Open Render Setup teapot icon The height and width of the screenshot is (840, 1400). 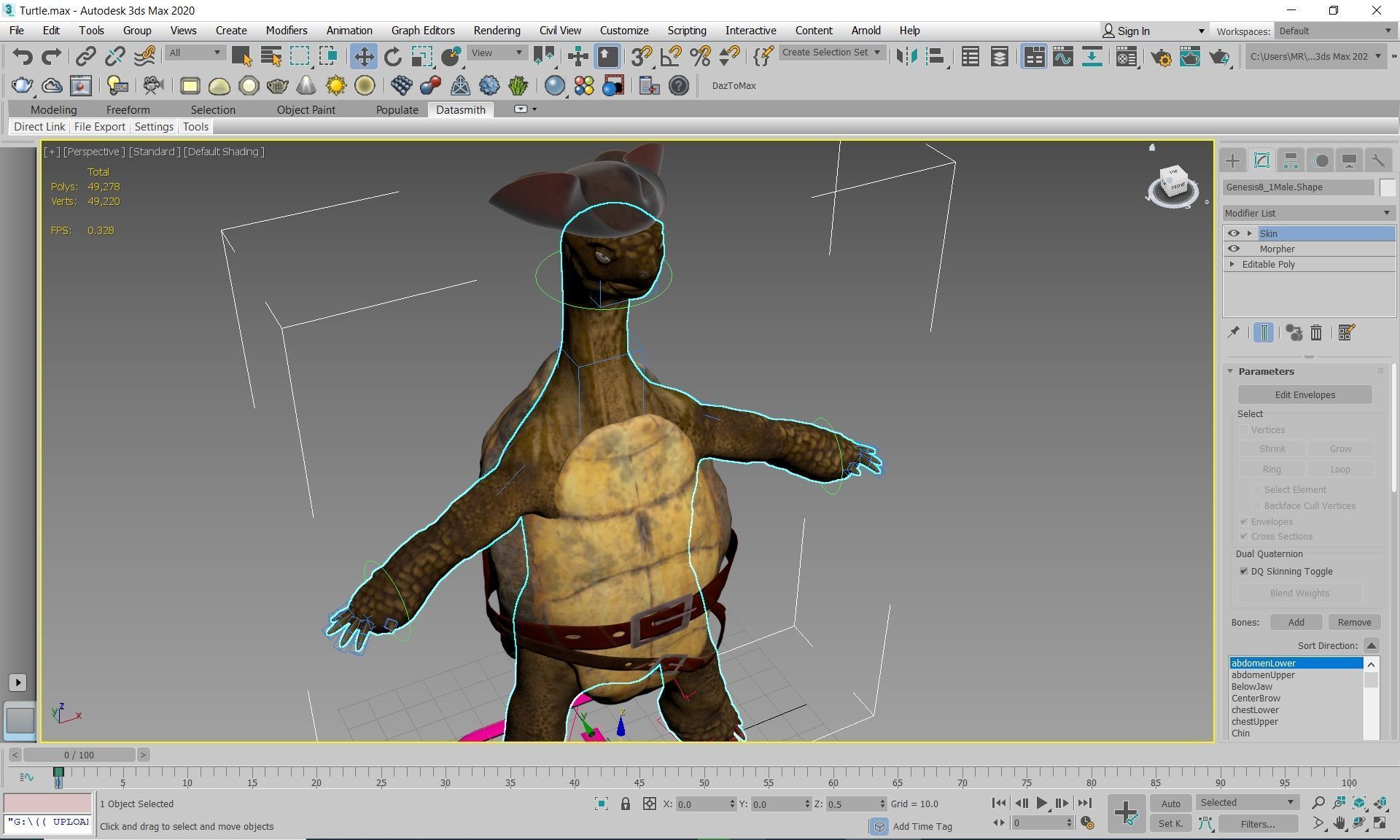click(1161, 56)
